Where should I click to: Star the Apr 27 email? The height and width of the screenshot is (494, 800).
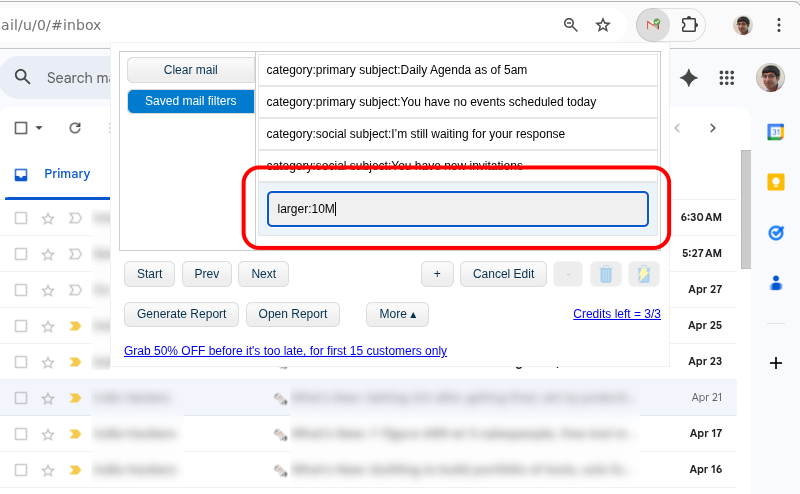click(x=48, y=290)
